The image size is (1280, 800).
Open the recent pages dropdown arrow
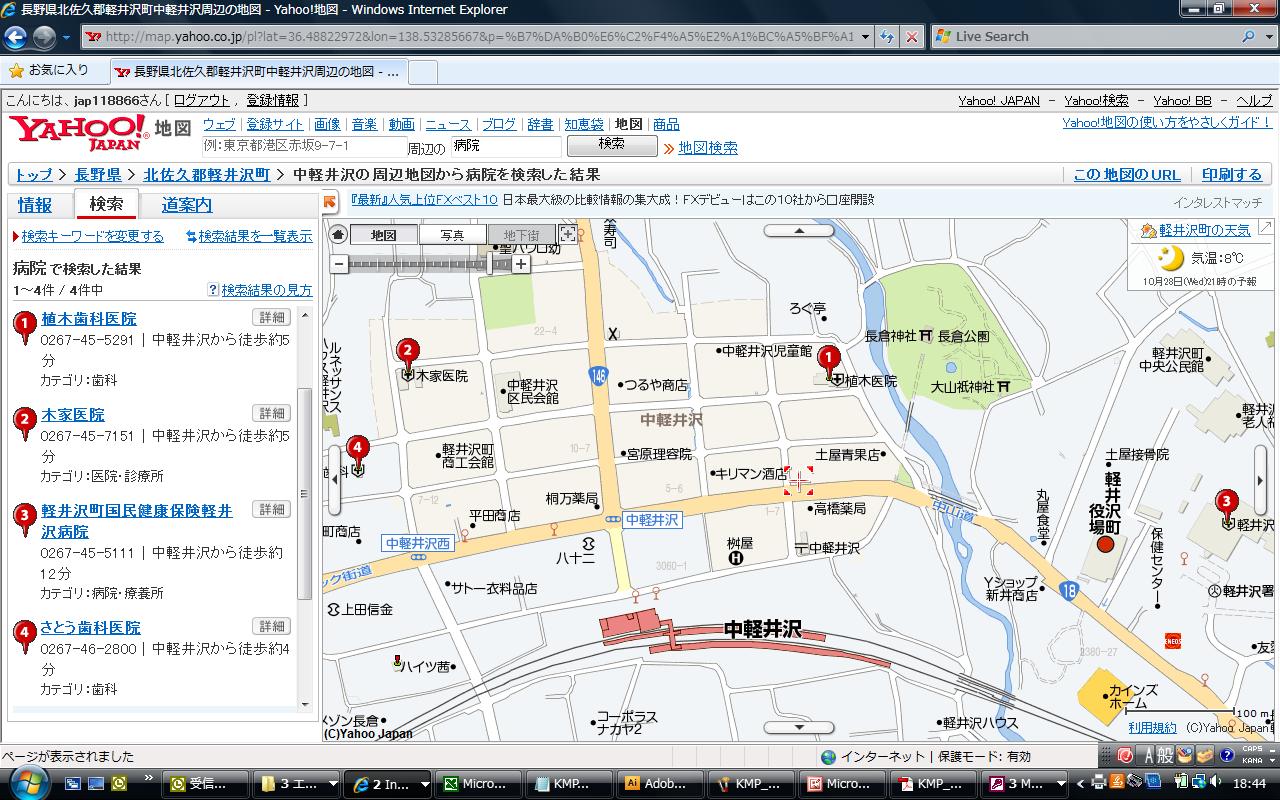66,37
